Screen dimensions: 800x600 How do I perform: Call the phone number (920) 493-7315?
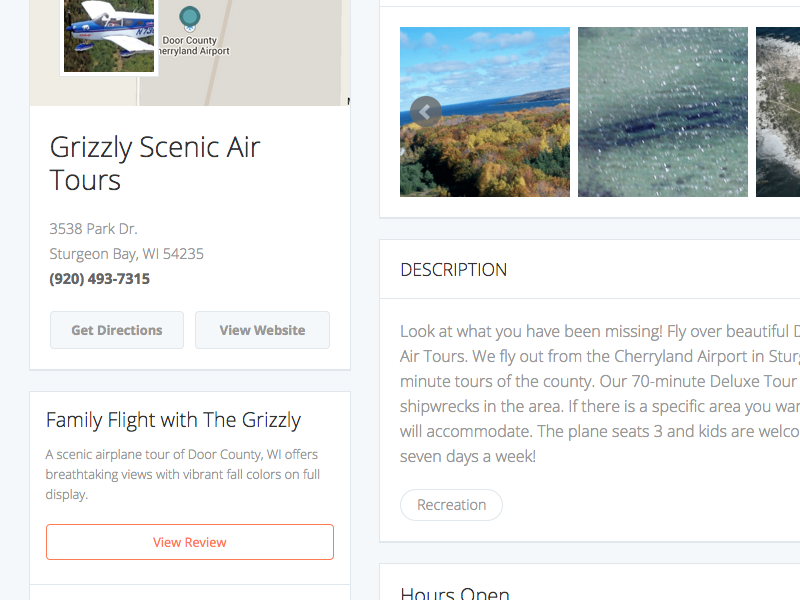100,279
